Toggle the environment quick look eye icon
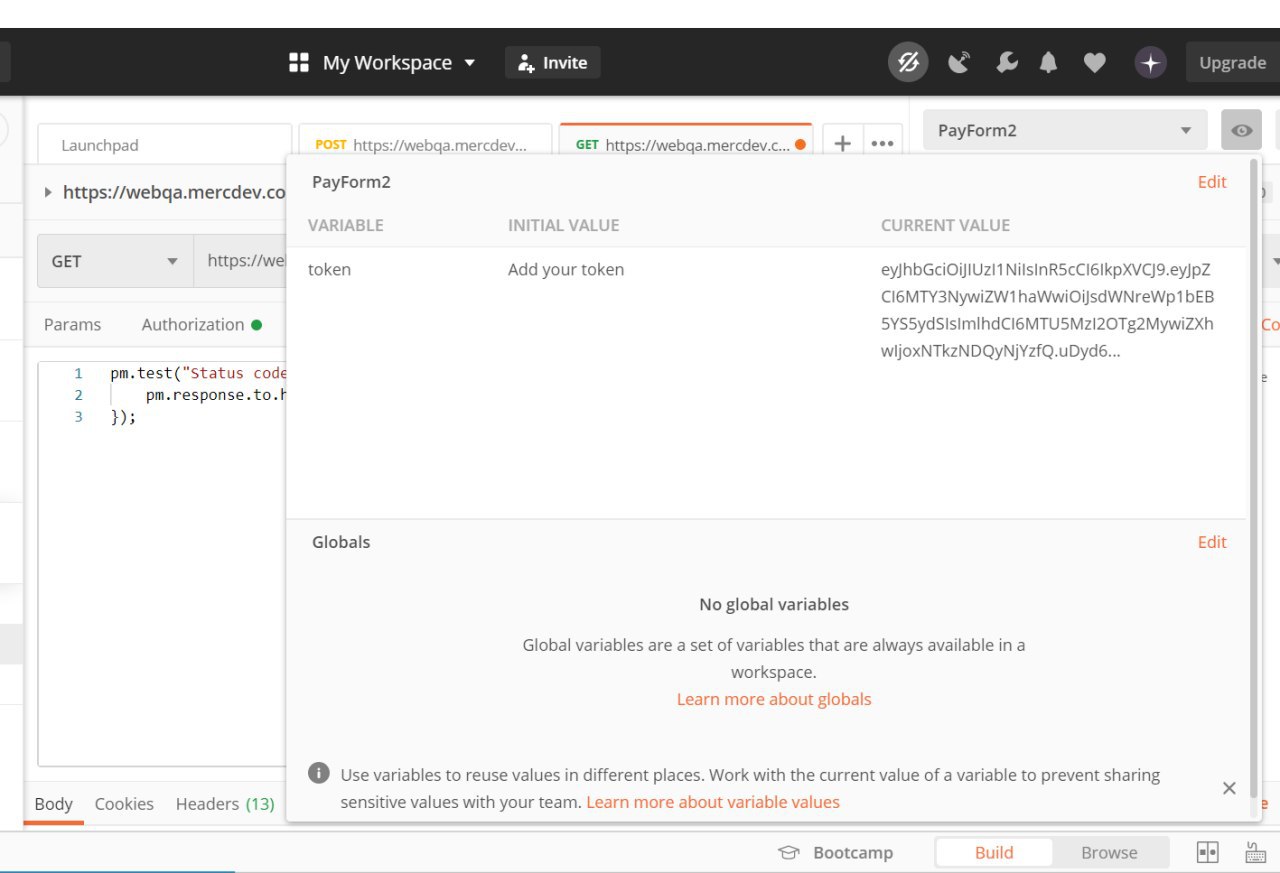Image resolution: width=1280 pixels, height=873 pixels. (1242, 131)
